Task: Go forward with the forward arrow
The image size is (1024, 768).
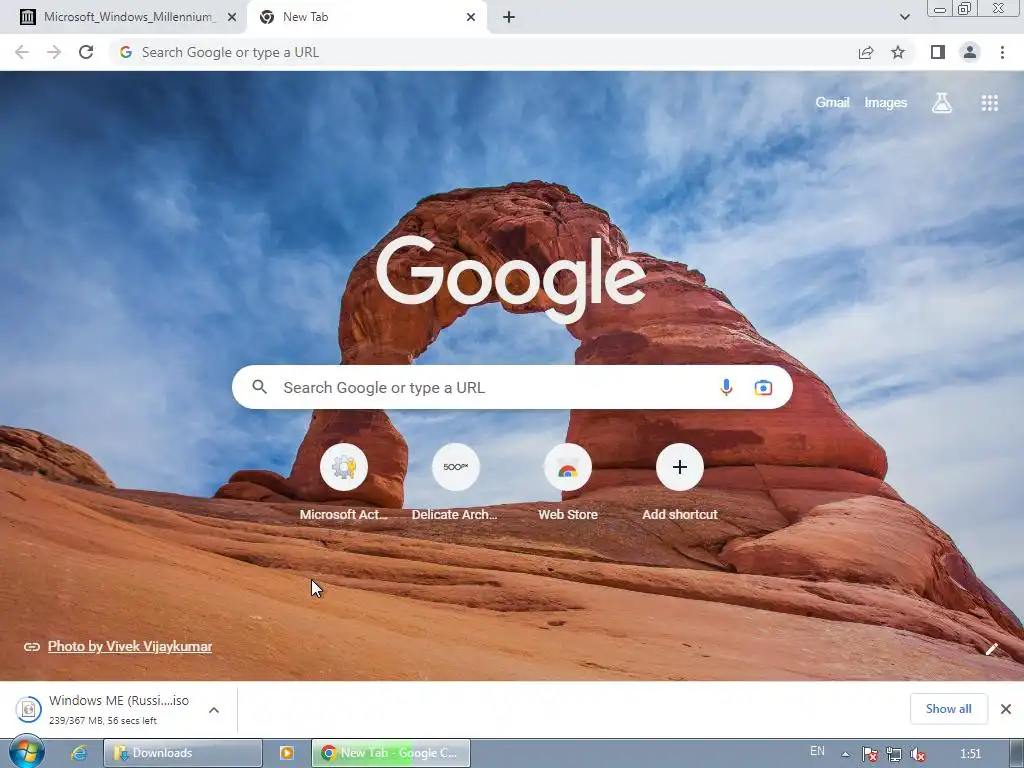Action: coord(54,52)
